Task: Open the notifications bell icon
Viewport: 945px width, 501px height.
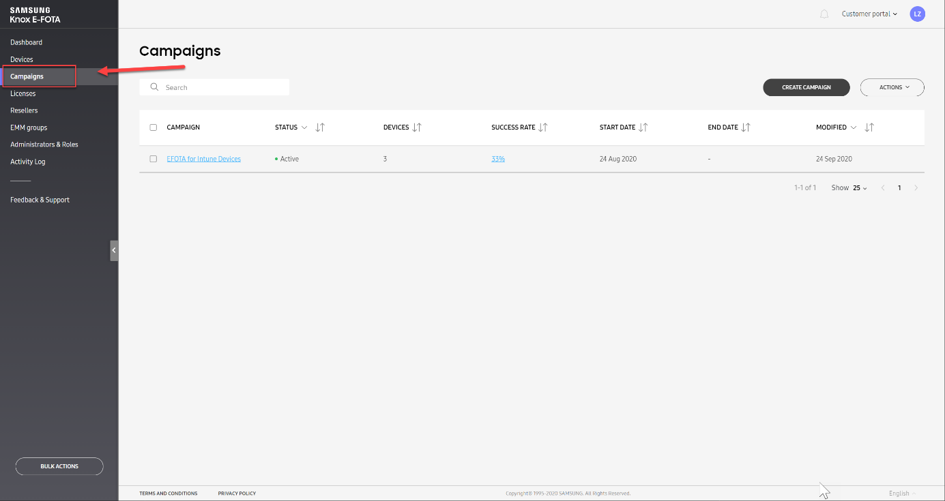Action: coord(824,14)
